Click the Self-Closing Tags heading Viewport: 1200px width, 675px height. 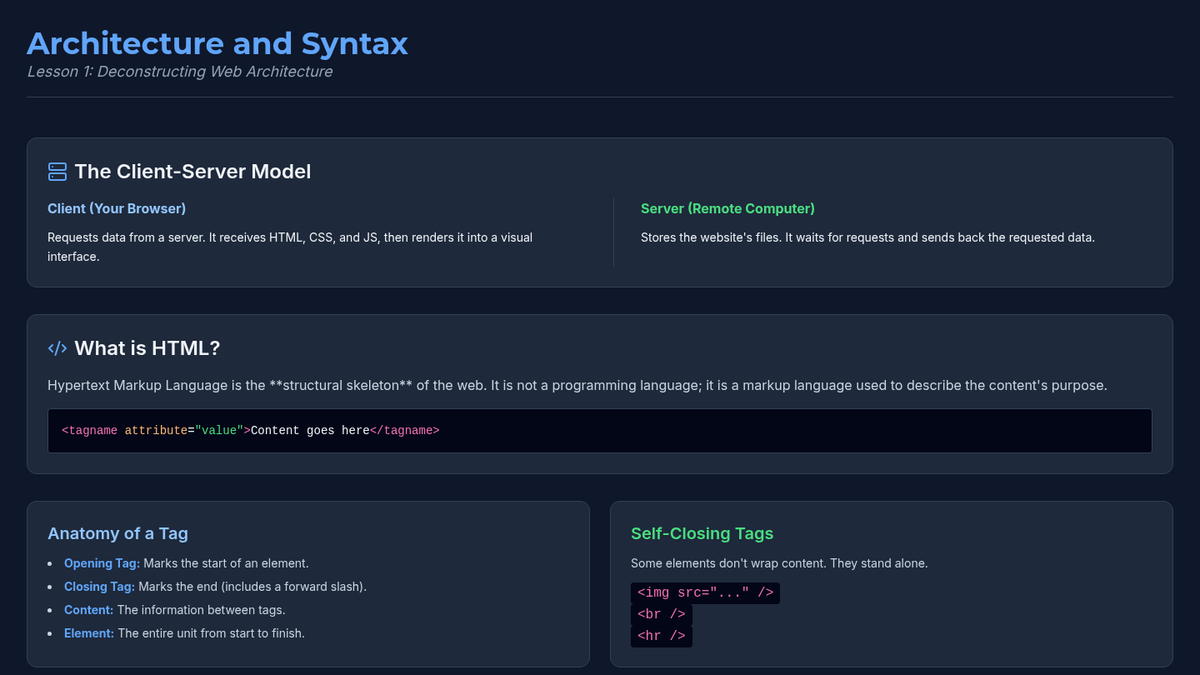(x=702, y=534)
